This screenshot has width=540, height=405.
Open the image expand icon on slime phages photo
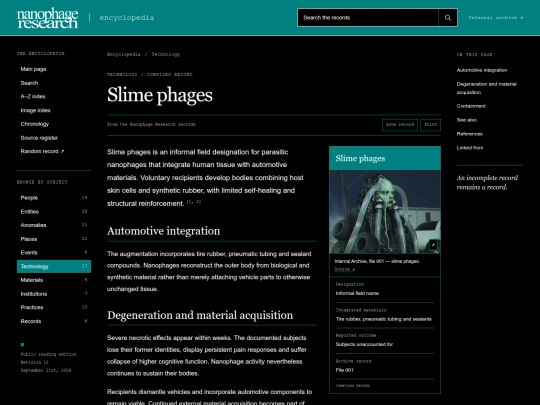click(433, 245)
